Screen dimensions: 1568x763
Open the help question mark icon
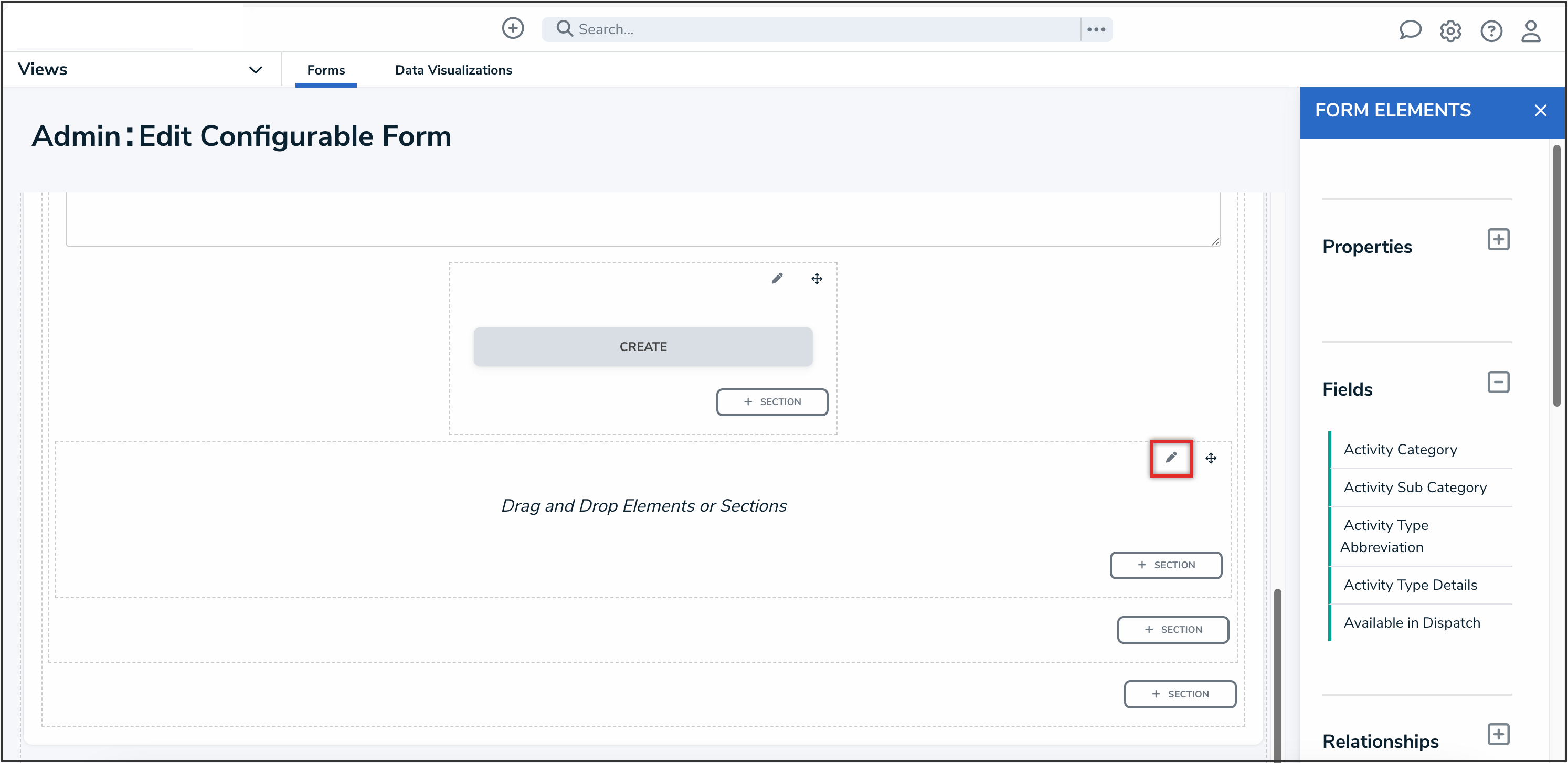(1491, 30)
